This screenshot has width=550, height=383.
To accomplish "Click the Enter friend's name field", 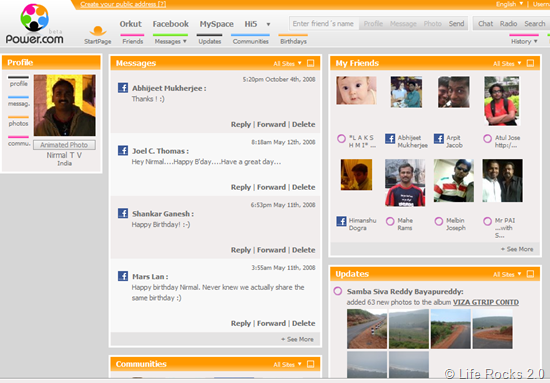I will (x=324, y=23).
